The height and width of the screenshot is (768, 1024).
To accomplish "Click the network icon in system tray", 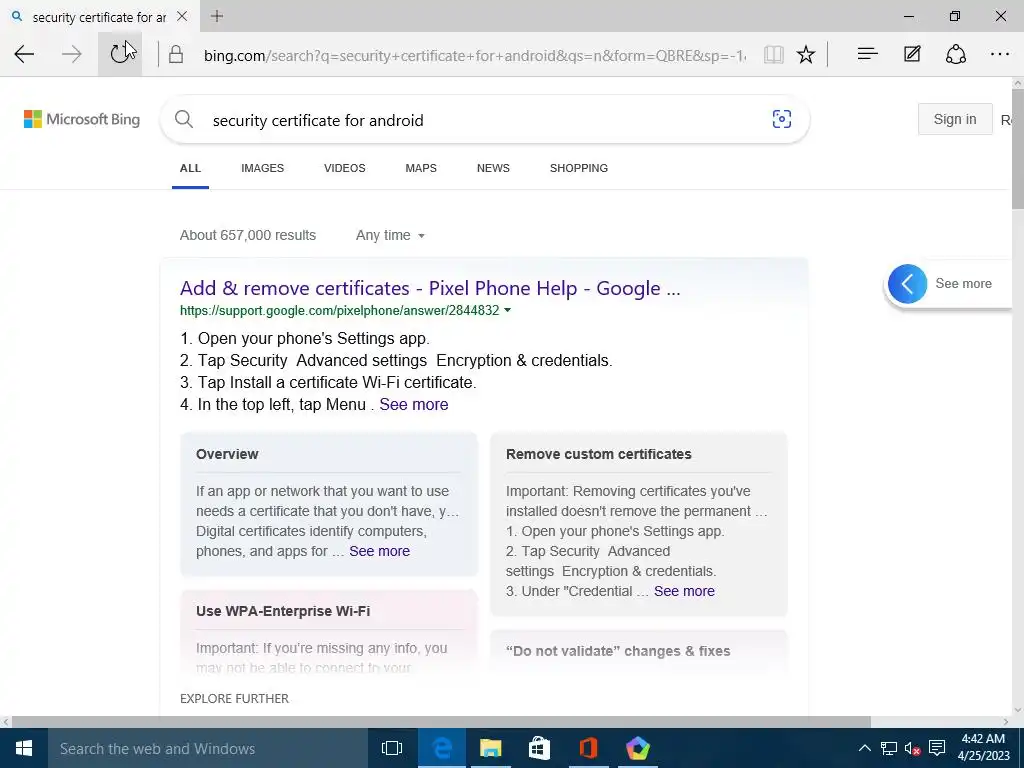I will 889,748.
